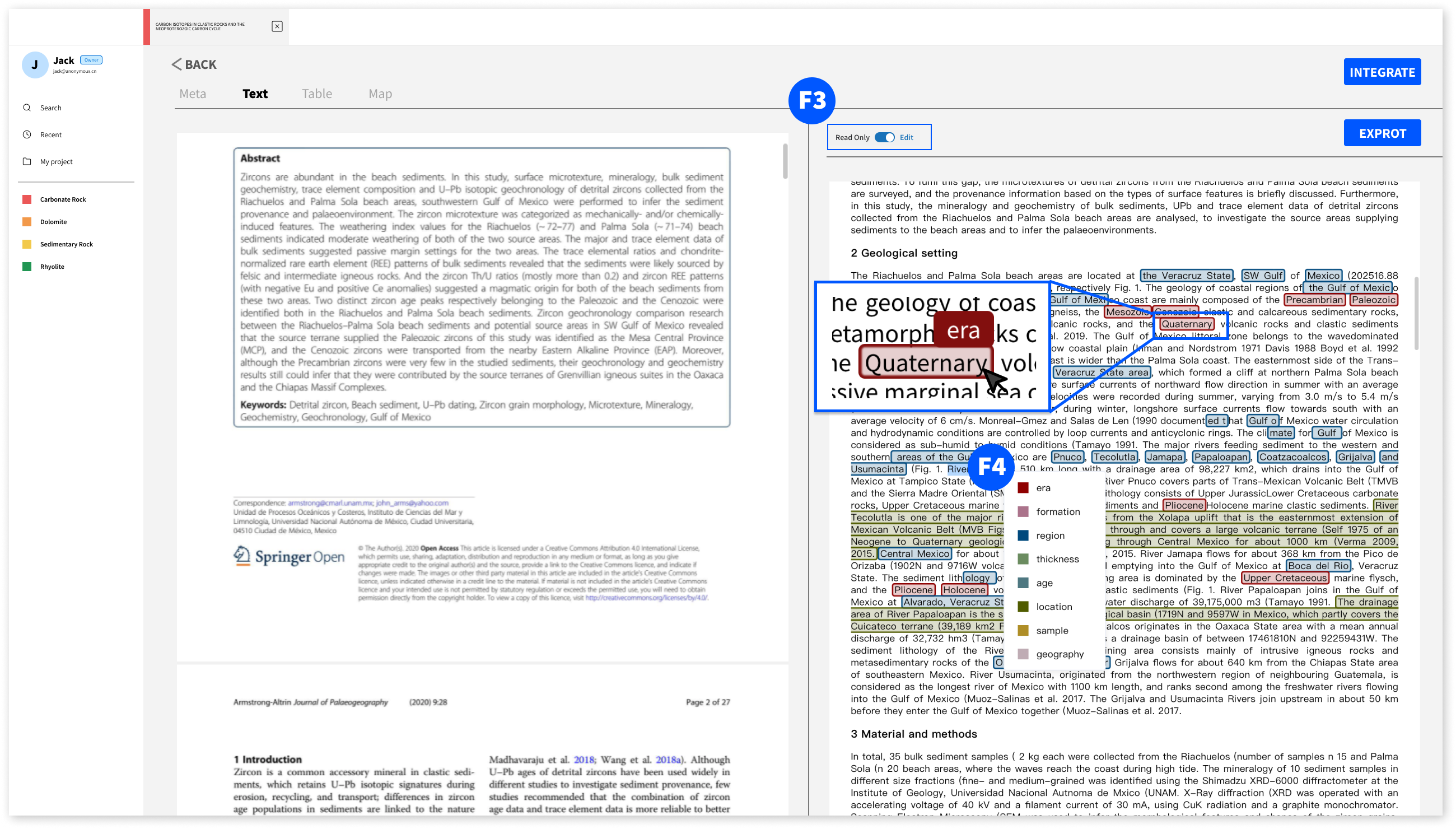Click the Search magnifier icon in sidebar

(27, 108)
